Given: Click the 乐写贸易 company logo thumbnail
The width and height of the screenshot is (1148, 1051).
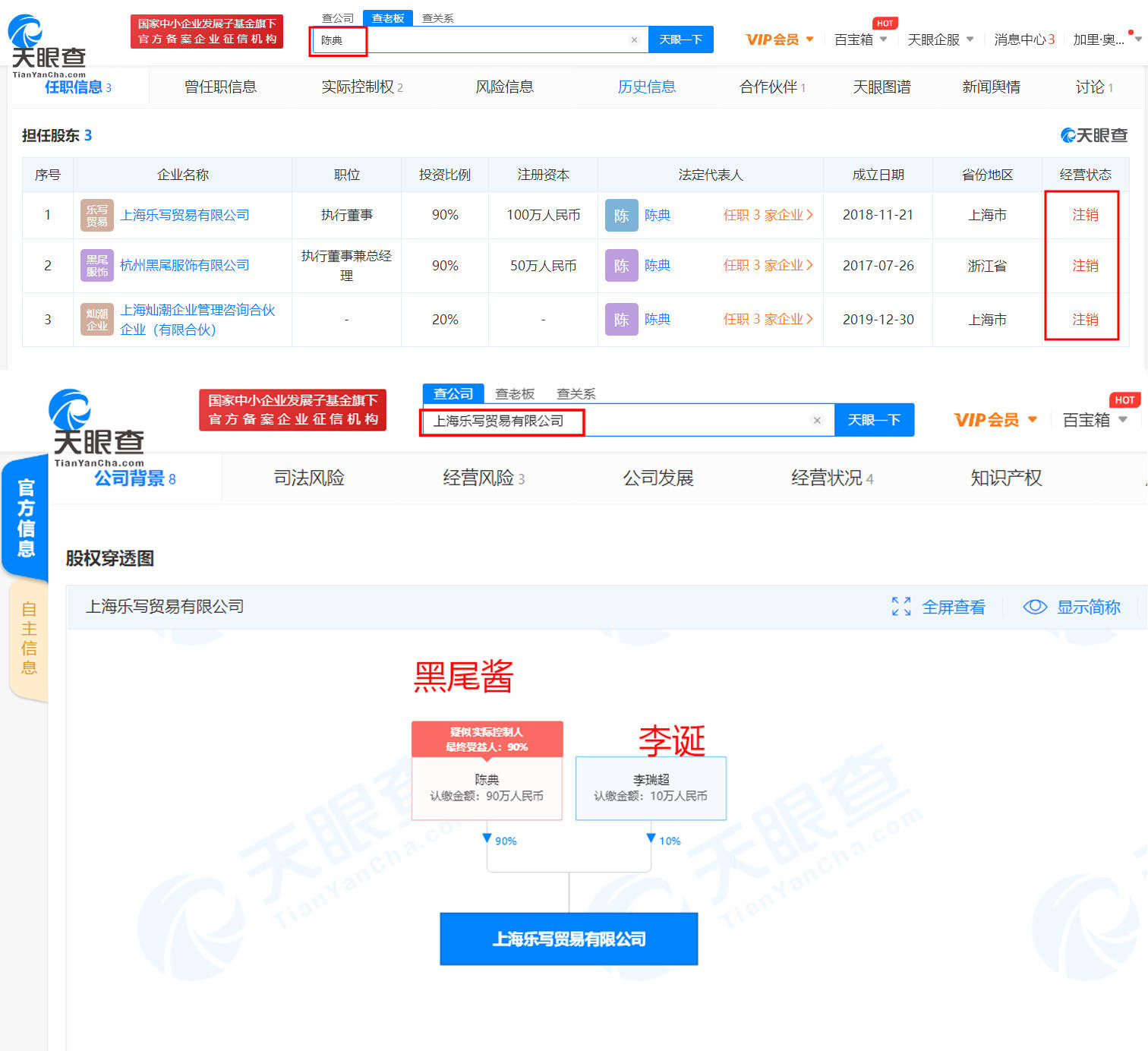Looking at the screenshot, I should (x=96, y=215).
